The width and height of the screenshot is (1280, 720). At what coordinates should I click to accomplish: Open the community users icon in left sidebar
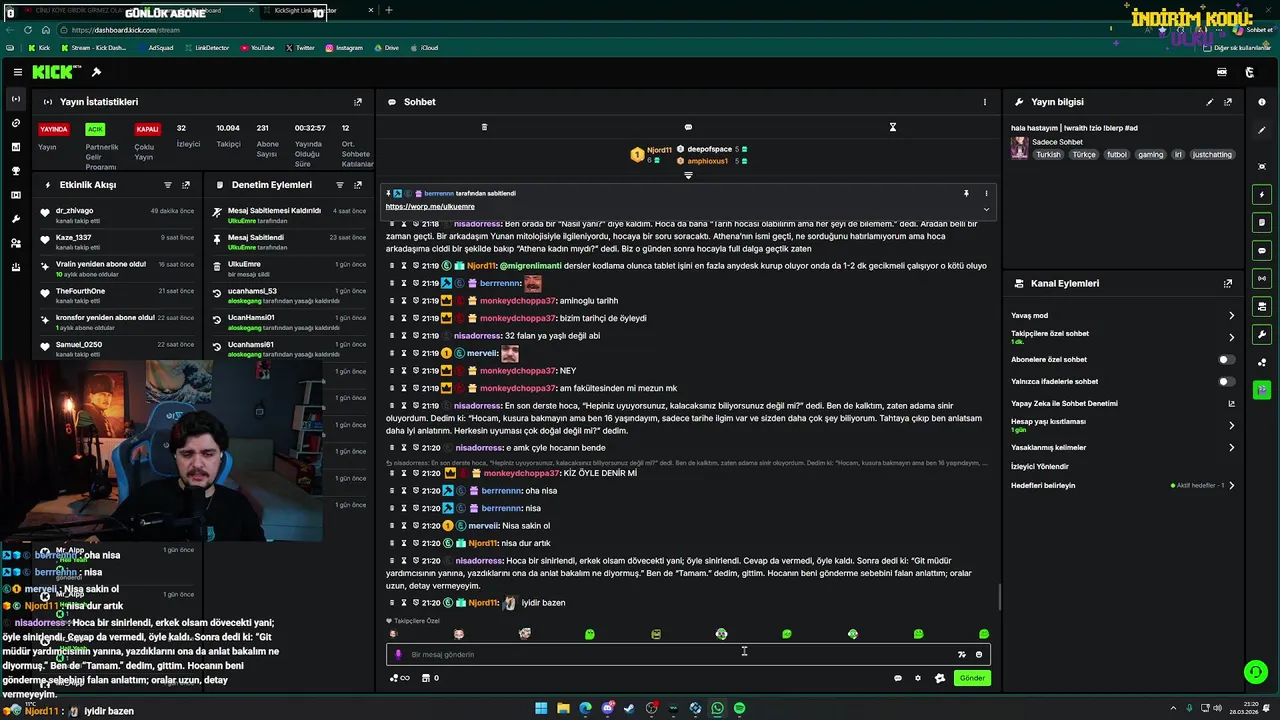(15, 243)
